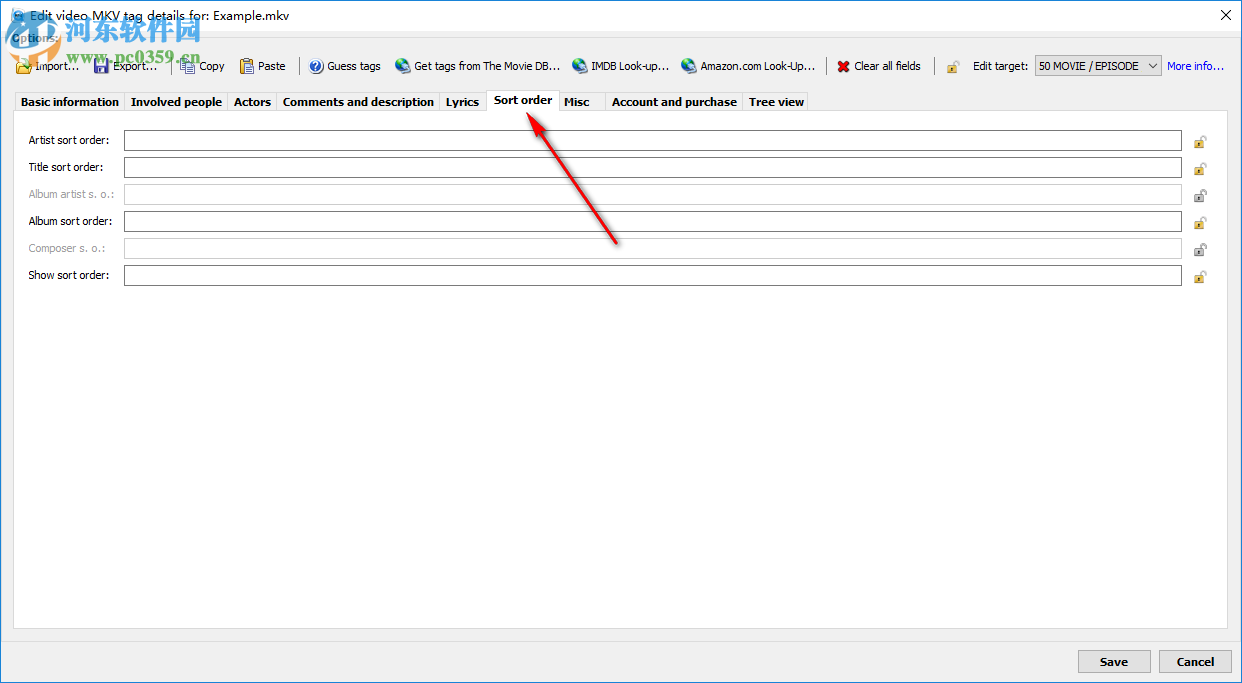
Task: Launch Amazon.com Look-Up for tags
Action: [746, 65]
